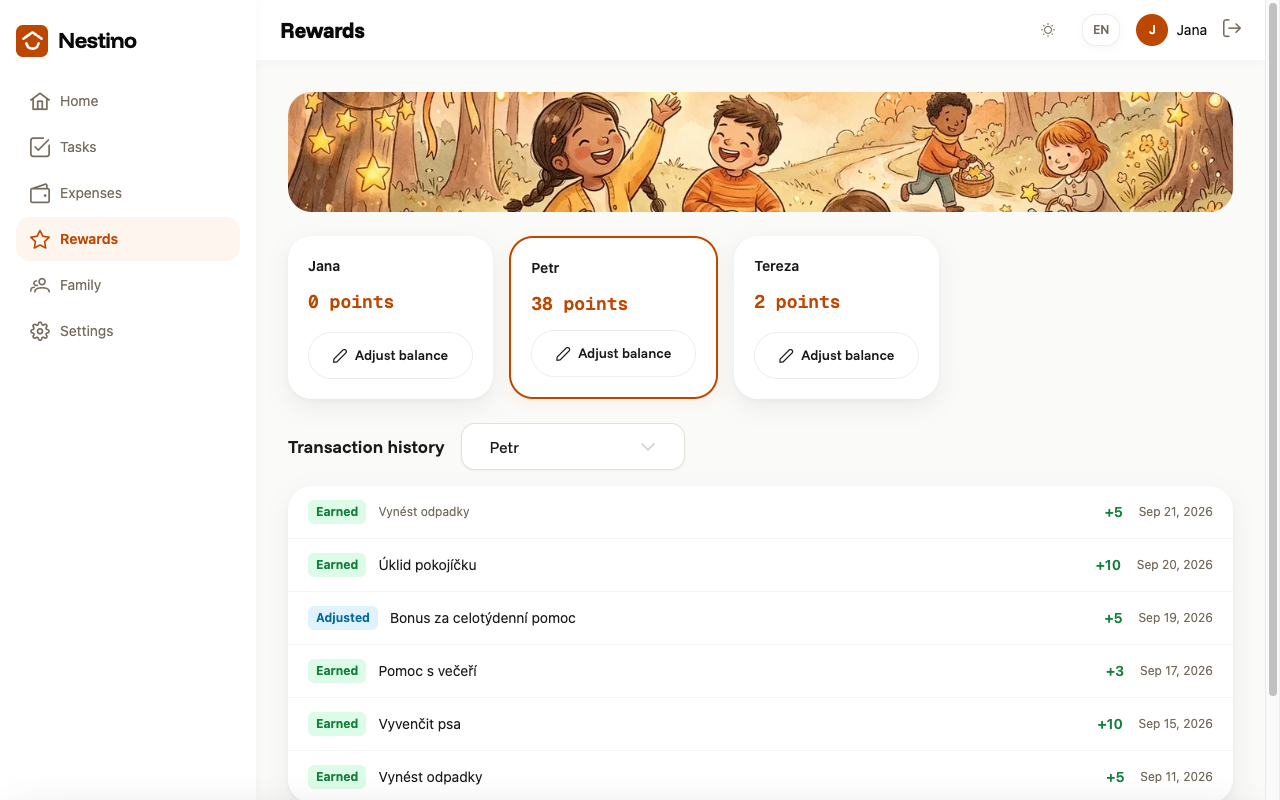
Task: Go to Home in the sidebar
Action: click(x=128, y=101)
